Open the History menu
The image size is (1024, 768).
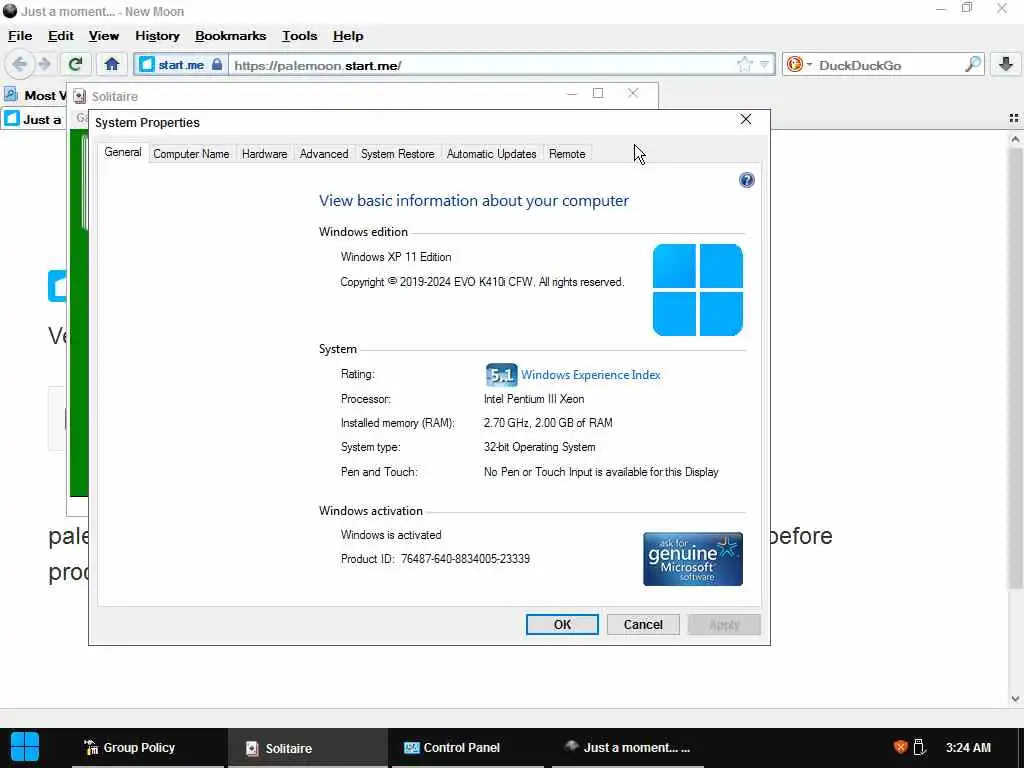tap(157, 36)
